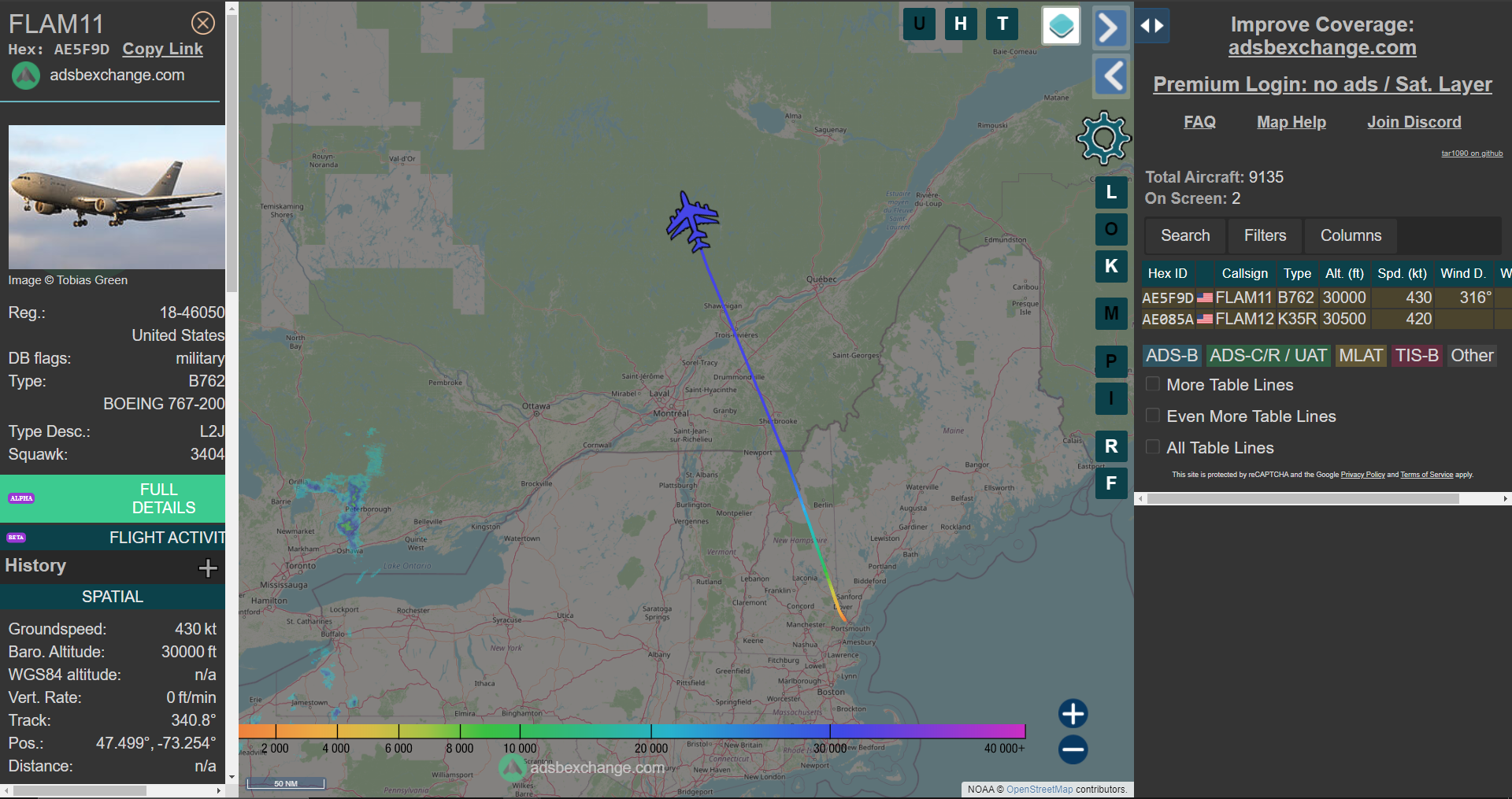Select the FLAM11 aircraft icon on map
The height and width of the screenshot is (799, 1512).
[692, 221]
